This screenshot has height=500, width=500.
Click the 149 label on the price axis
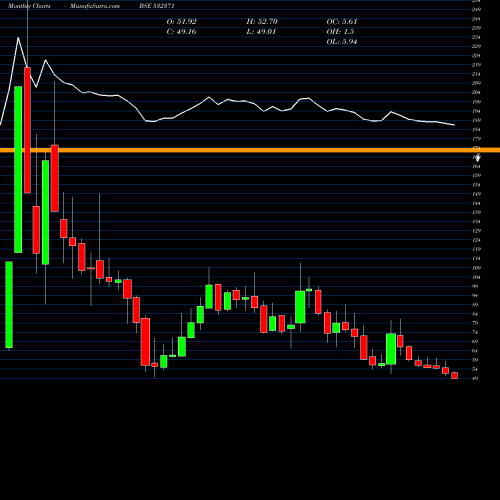(476, 194)
